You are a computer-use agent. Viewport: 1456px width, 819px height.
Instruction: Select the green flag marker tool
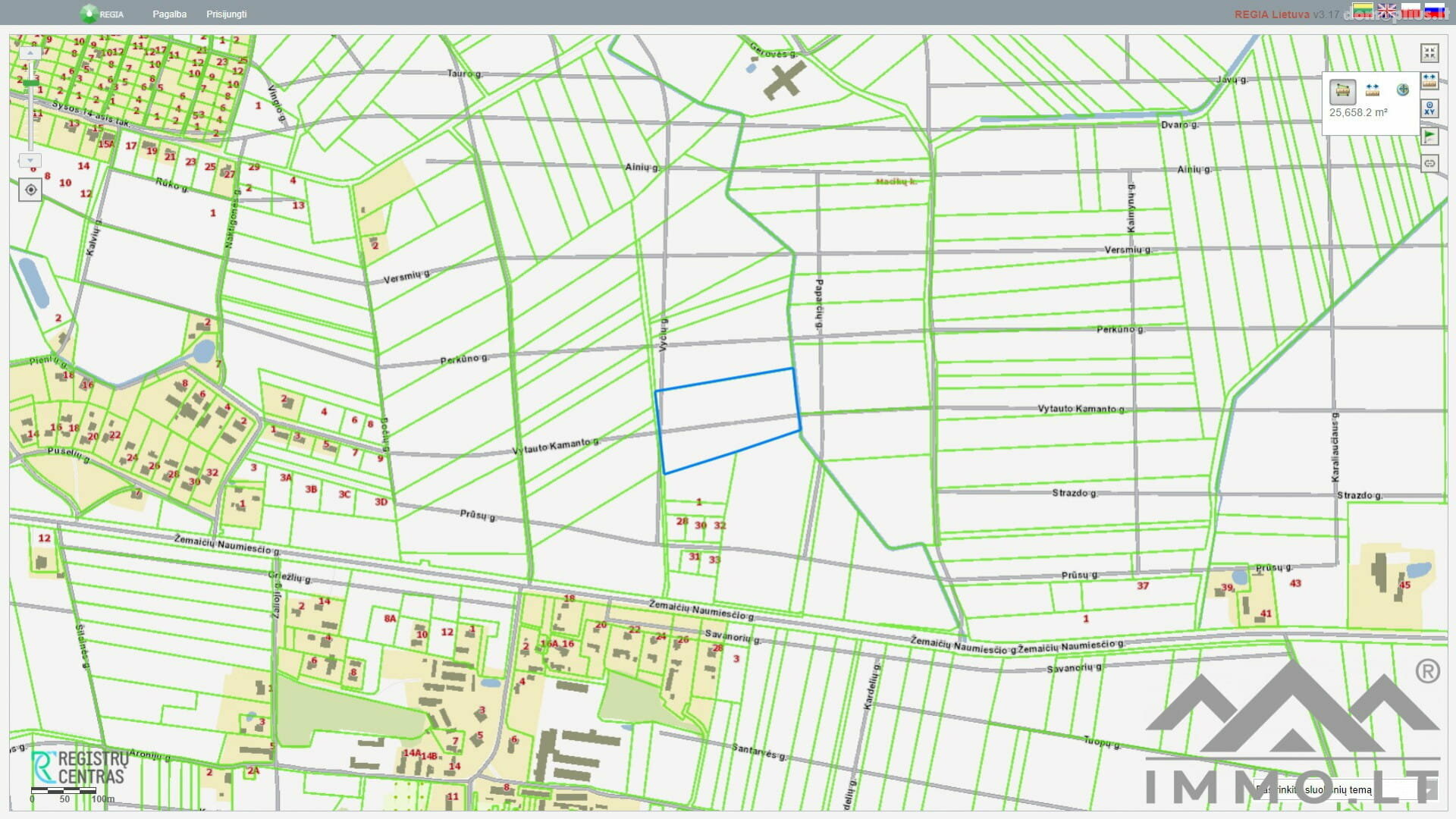[1429, 136]
